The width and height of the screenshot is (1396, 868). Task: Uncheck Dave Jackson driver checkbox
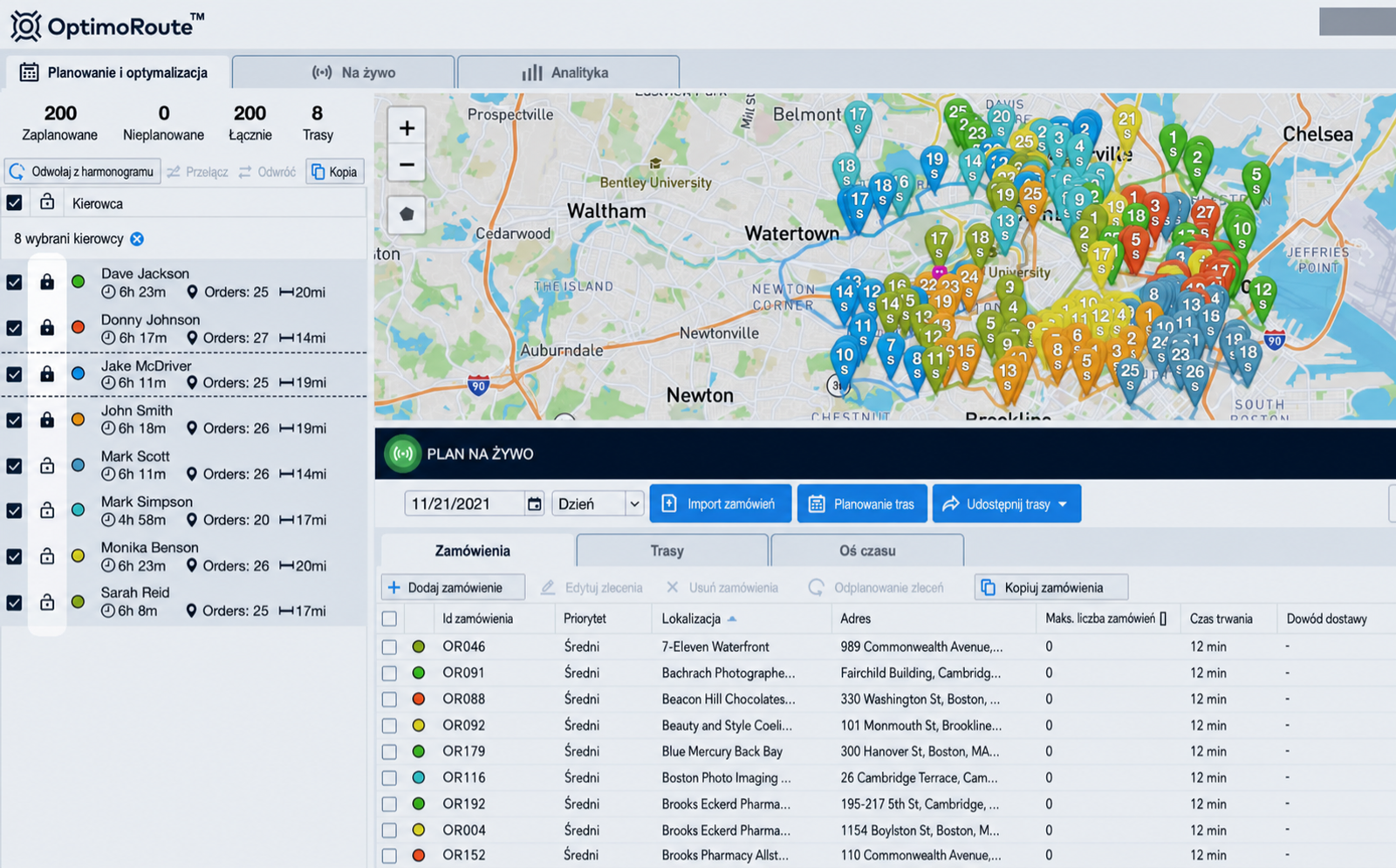14,282
